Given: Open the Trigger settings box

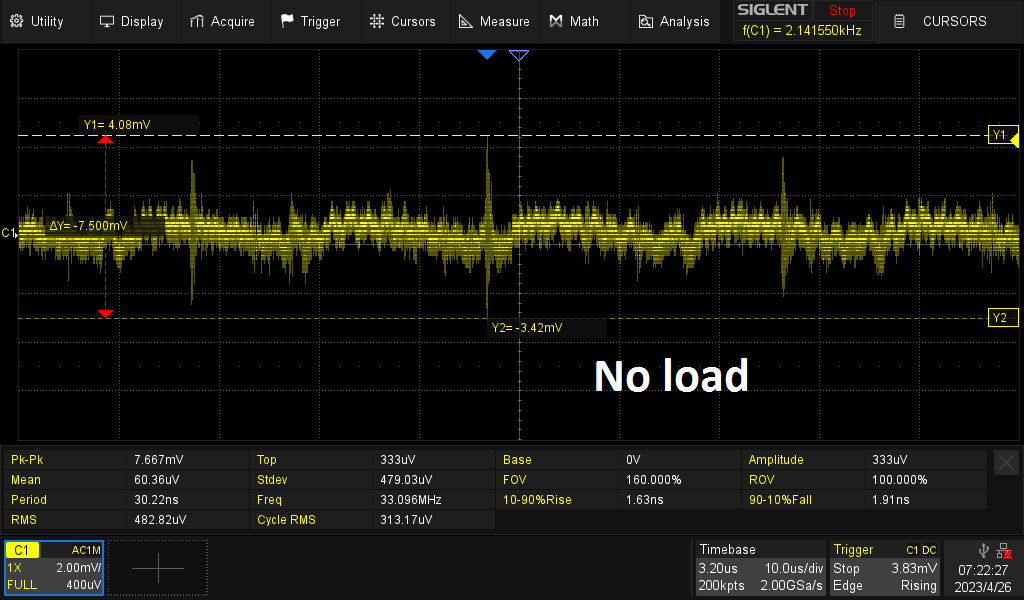Looking at the screenshot, I should [884, 567].
